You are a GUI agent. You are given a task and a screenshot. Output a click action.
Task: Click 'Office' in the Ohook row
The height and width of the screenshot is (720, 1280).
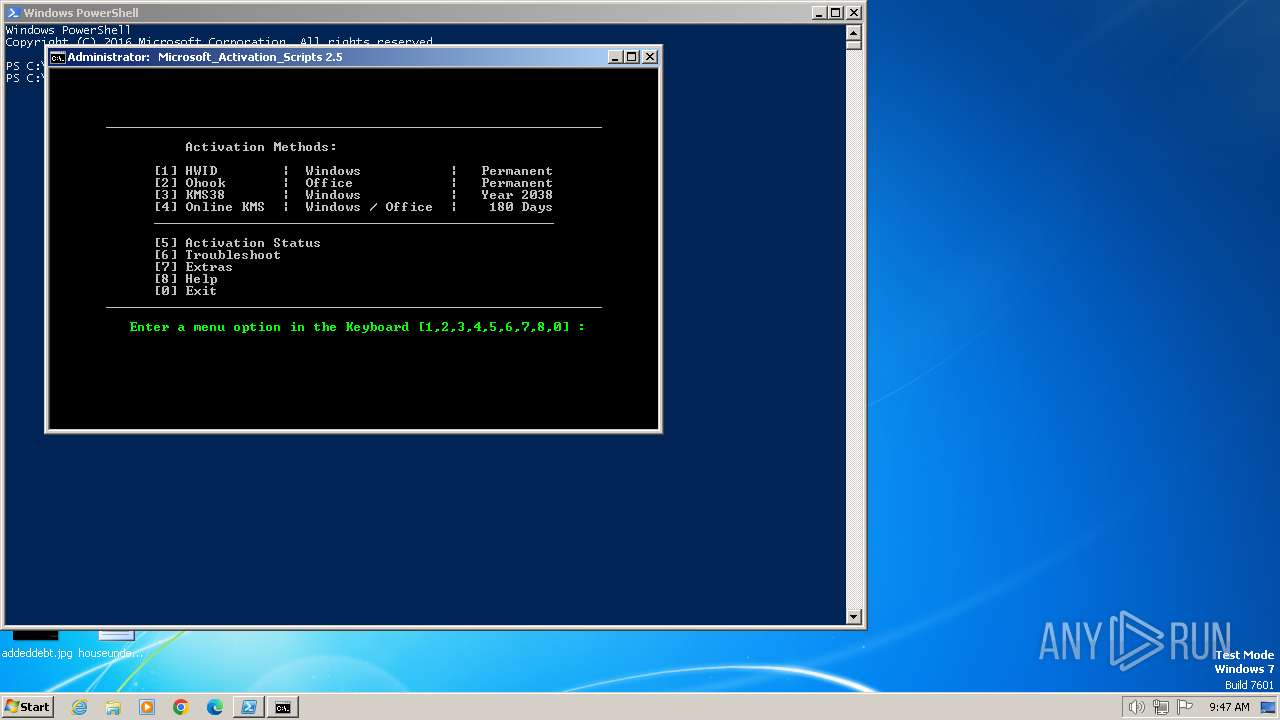329,183
